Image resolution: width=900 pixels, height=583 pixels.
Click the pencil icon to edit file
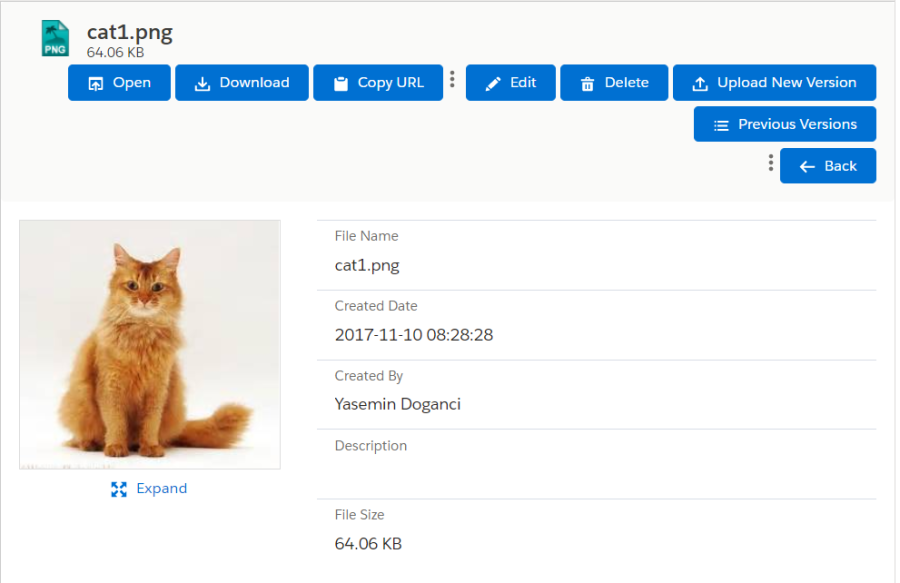[x=493, y=84]
